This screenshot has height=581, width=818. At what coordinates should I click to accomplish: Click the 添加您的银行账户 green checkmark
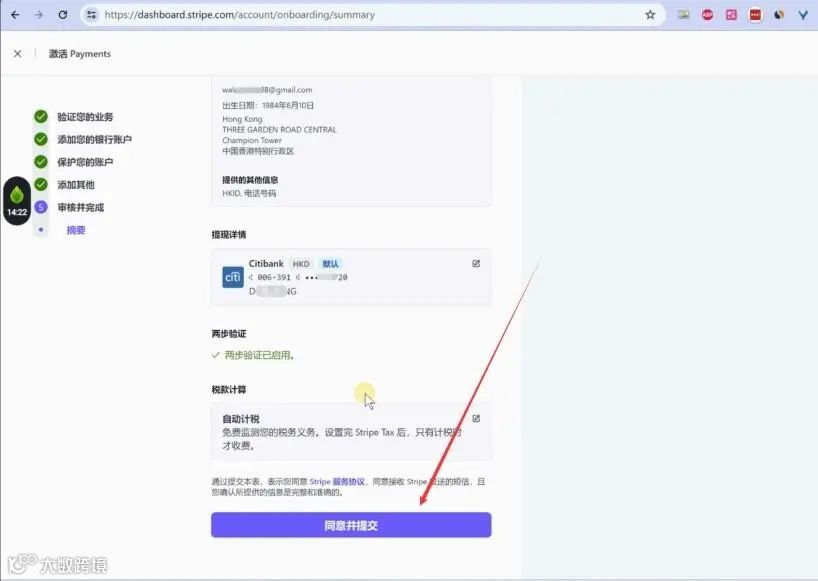pyautogui.click(x=40, y=137)
